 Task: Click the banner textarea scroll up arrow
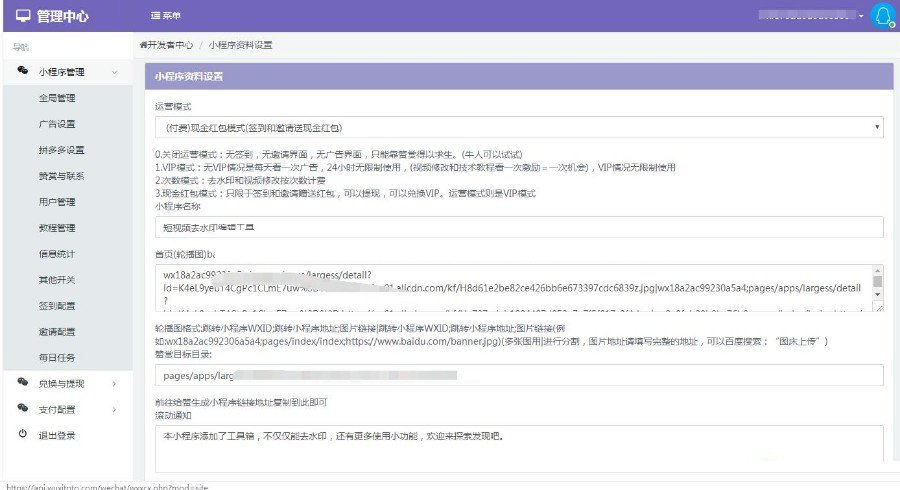click(x=878, y=270)
